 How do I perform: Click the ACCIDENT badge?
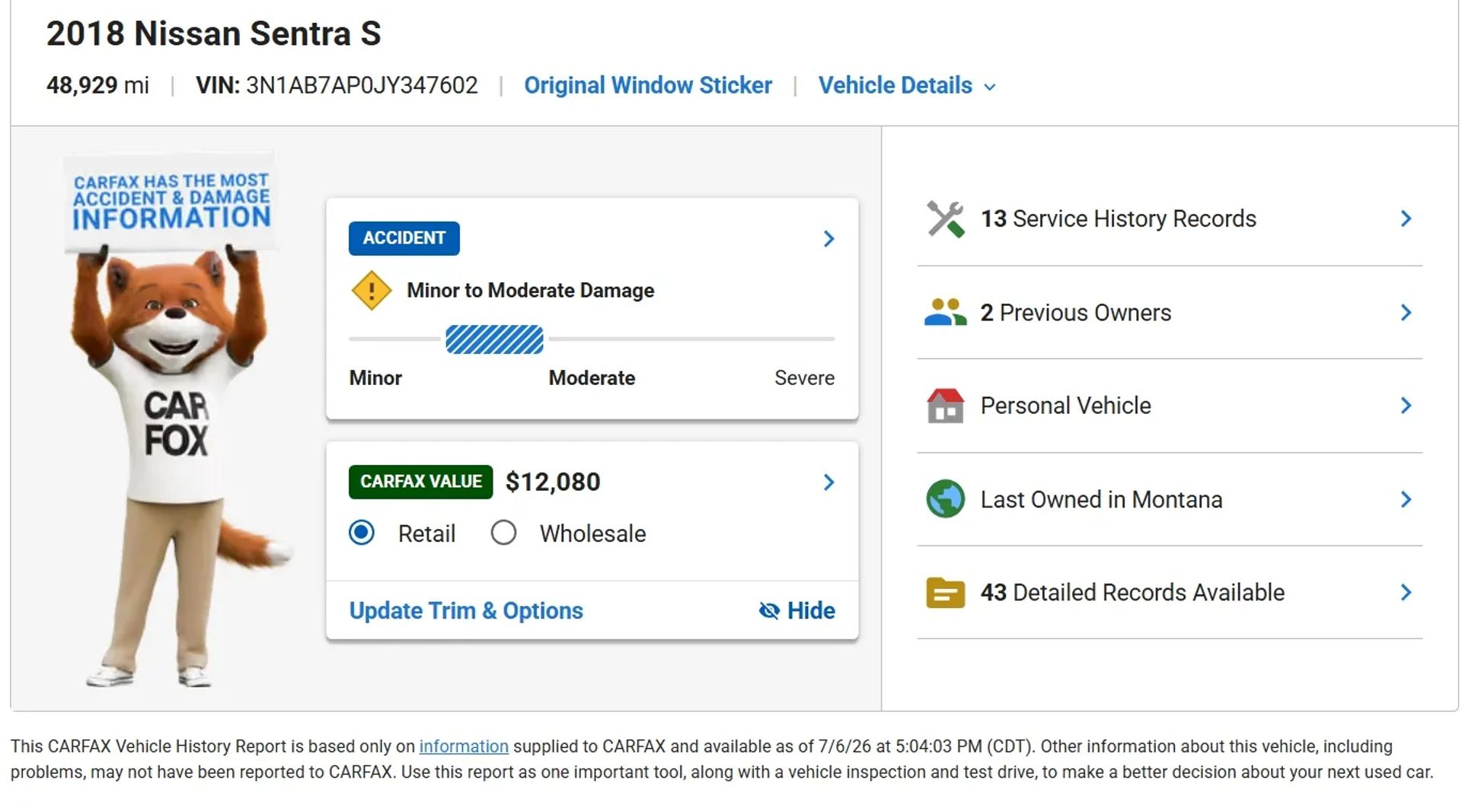click(x=404, y=238)
